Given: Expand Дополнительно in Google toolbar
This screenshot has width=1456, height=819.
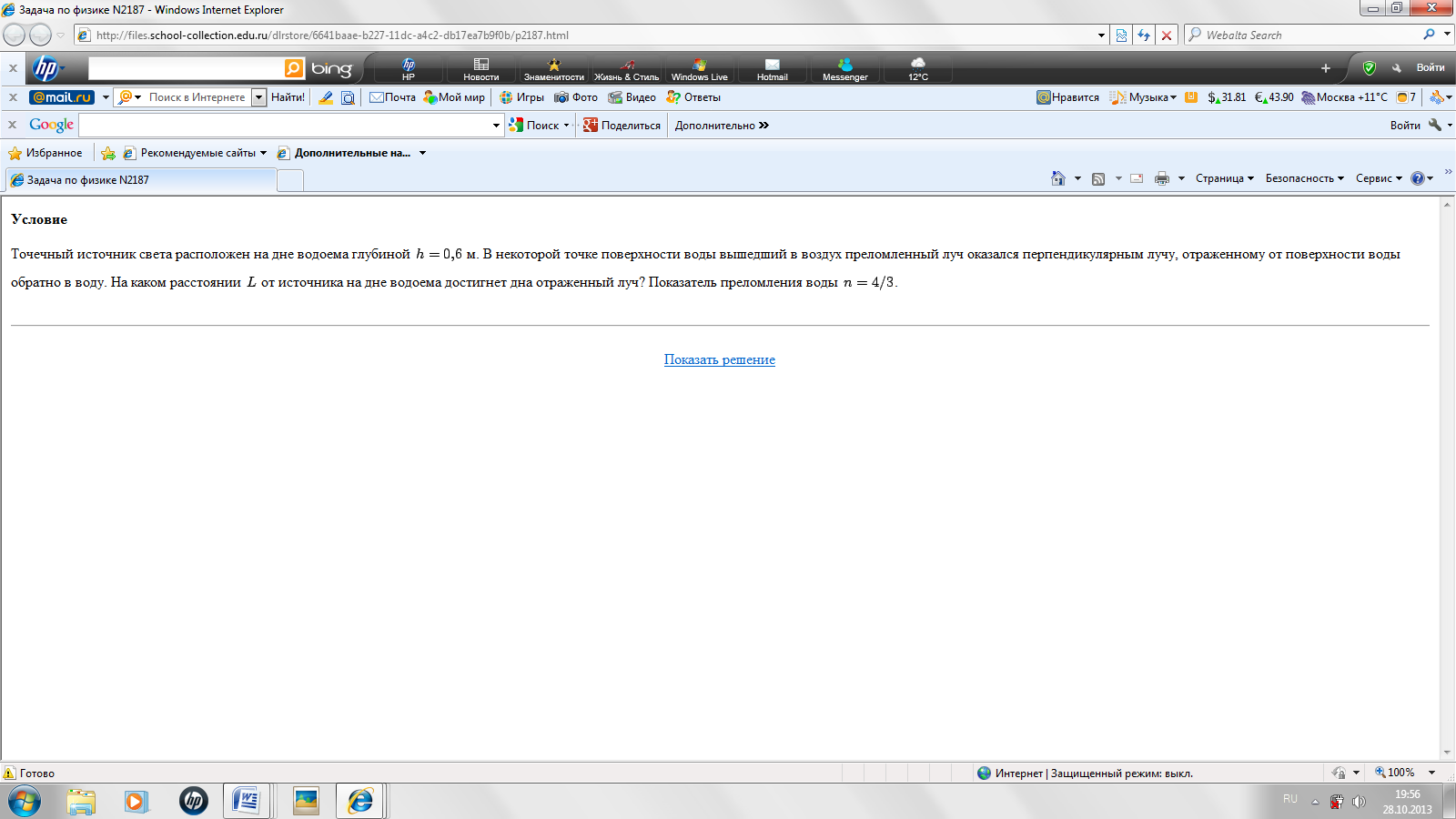Looking at the screenshot, I should [722, 126].
